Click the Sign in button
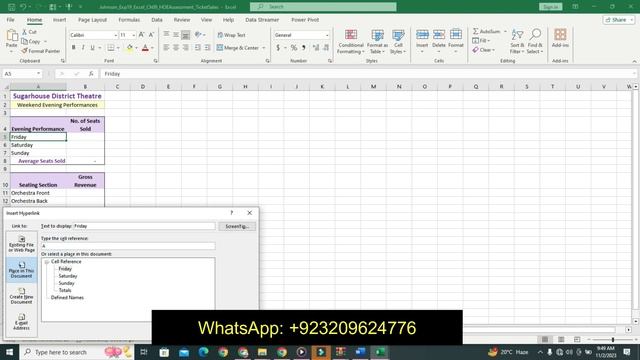The height and width of the screenshot is (360, 640). pyautogui.click(x=551, y=7)
